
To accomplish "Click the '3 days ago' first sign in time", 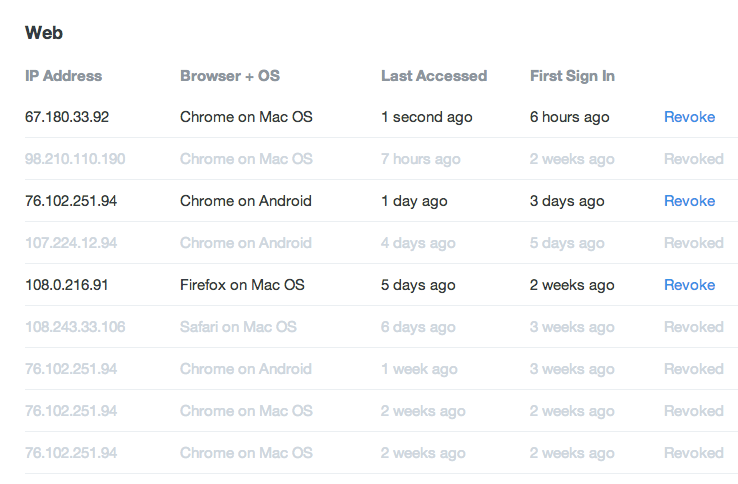I will (567, 201).
